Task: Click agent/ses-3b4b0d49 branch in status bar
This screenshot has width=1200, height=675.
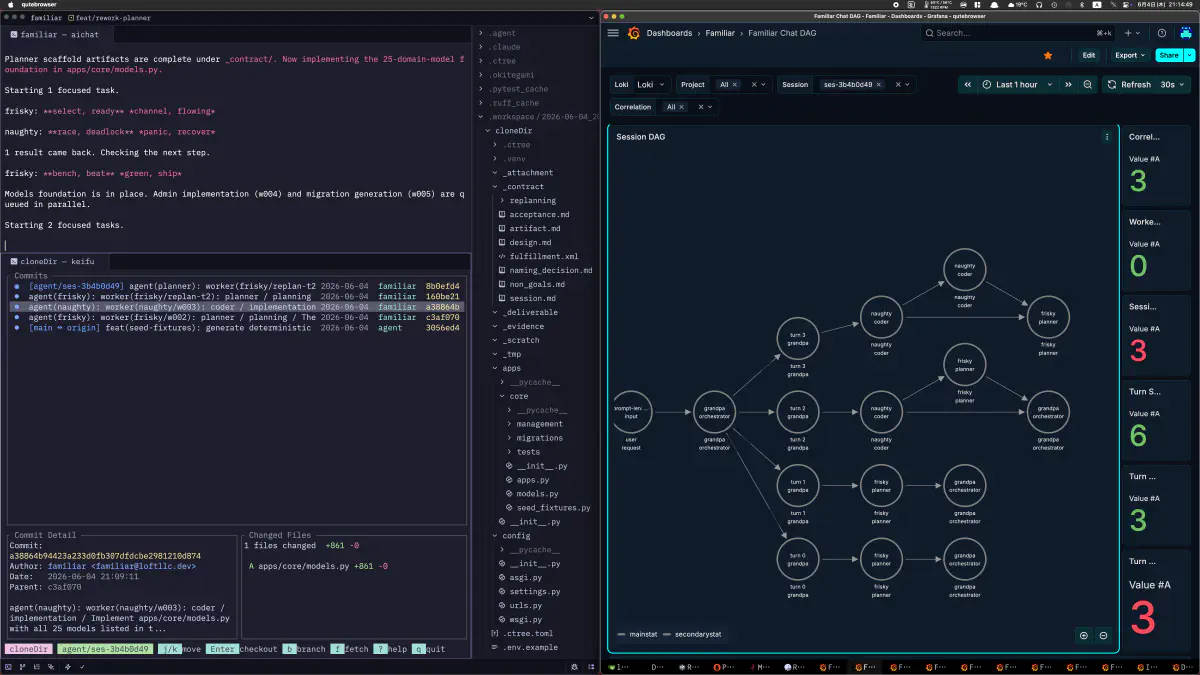Action: (105, 649)
